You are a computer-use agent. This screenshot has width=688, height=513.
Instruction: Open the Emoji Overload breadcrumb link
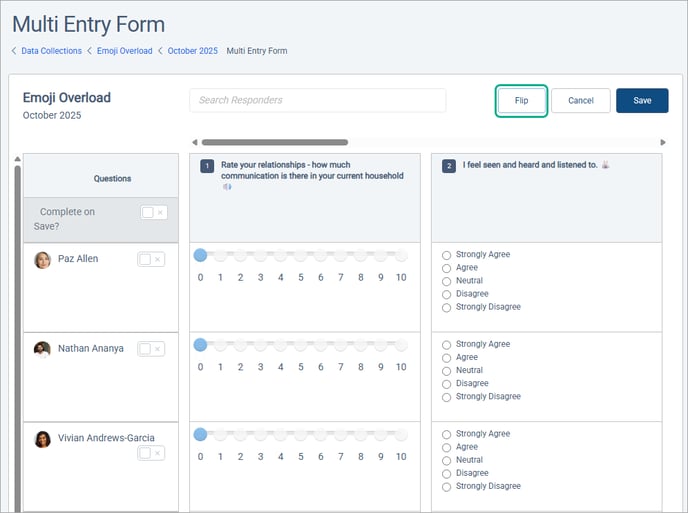[124, 51]
